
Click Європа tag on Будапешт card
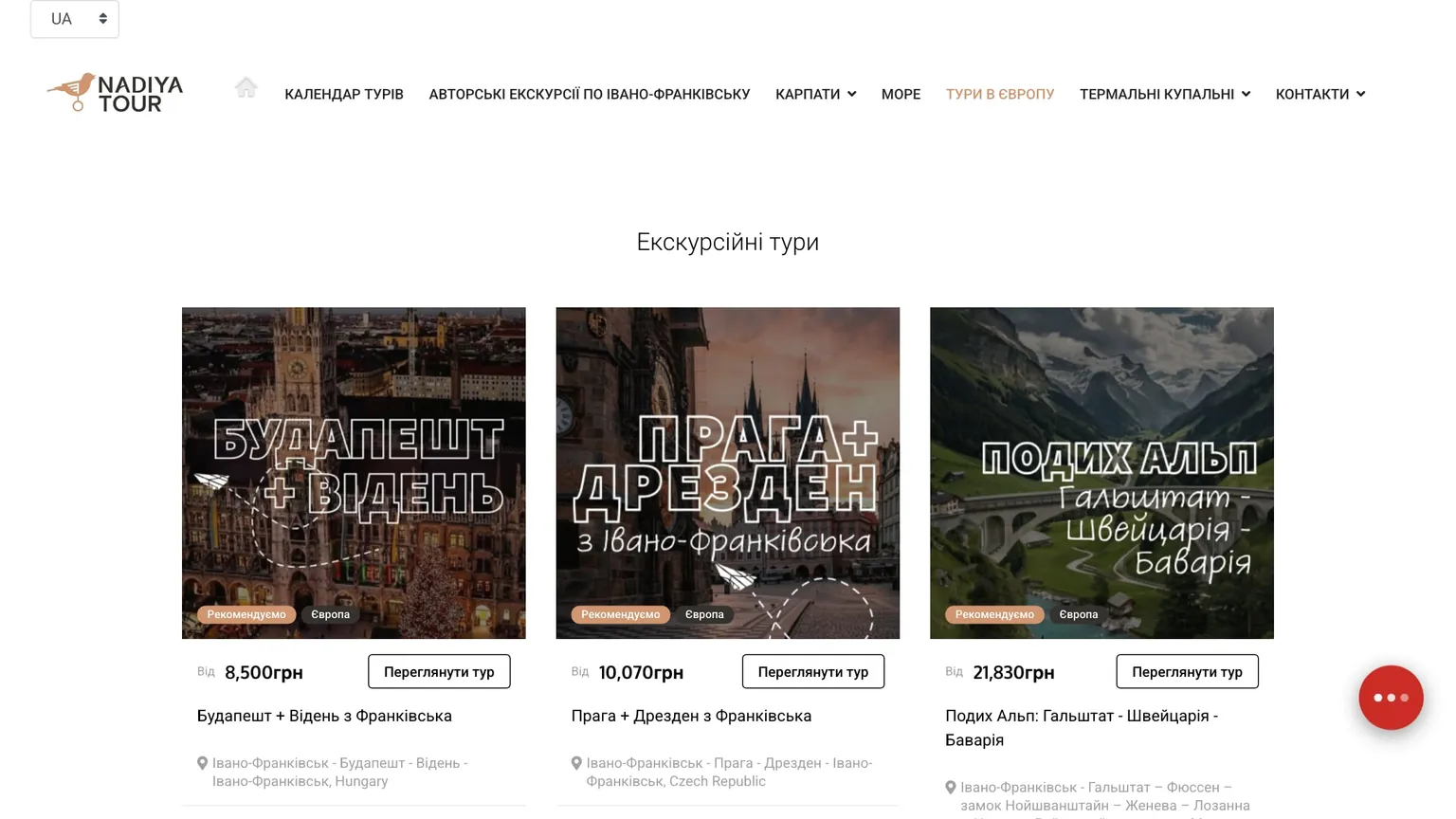[x=331, y=614]
